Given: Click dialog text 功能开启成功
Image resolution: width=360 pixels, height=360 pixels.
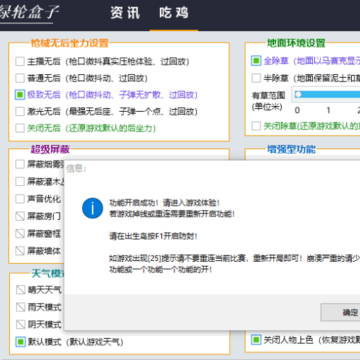Looking at the screenshot, I should pos(131,203).
